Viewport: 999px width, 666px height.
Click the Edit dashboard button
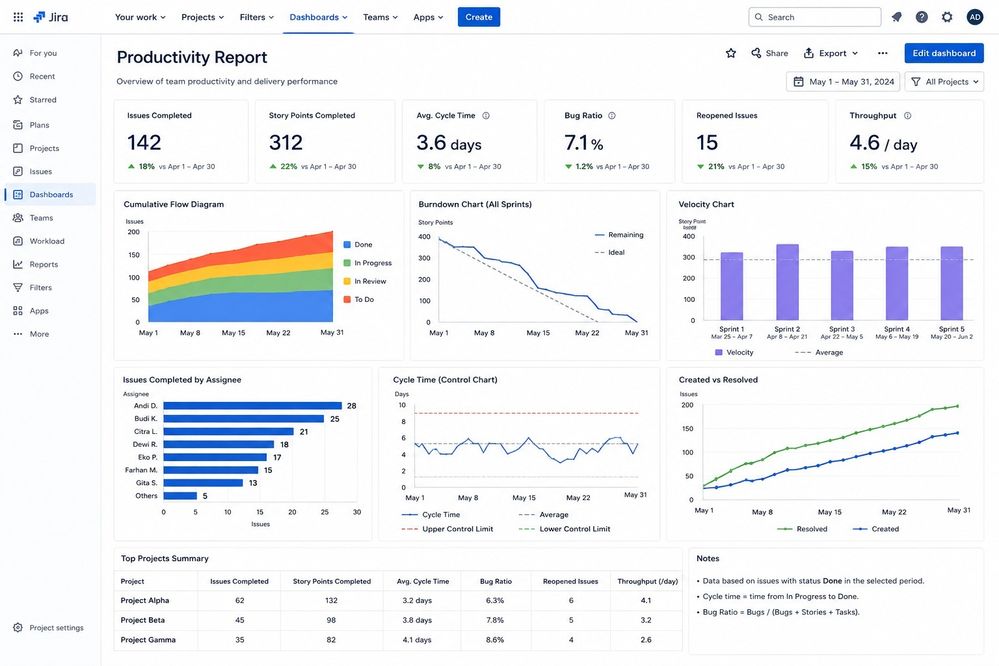944,54
